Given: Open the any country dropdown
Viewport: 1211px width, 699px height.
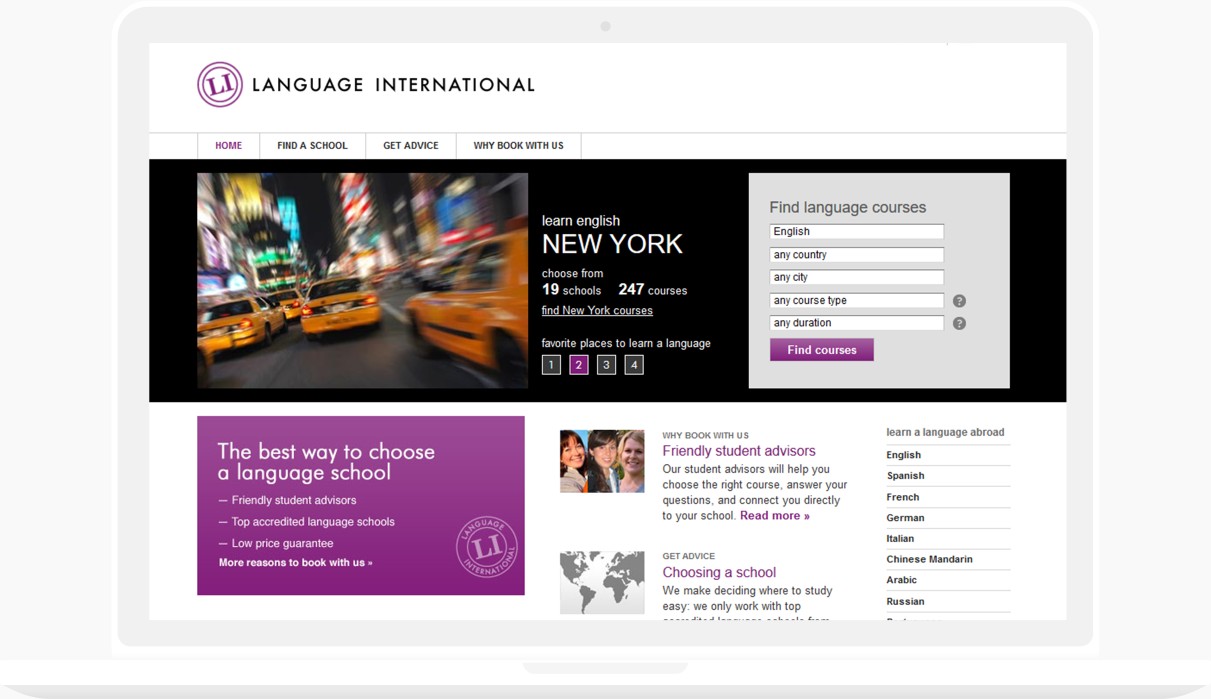Looking at the screenshot, I should (x=856, y=255).
